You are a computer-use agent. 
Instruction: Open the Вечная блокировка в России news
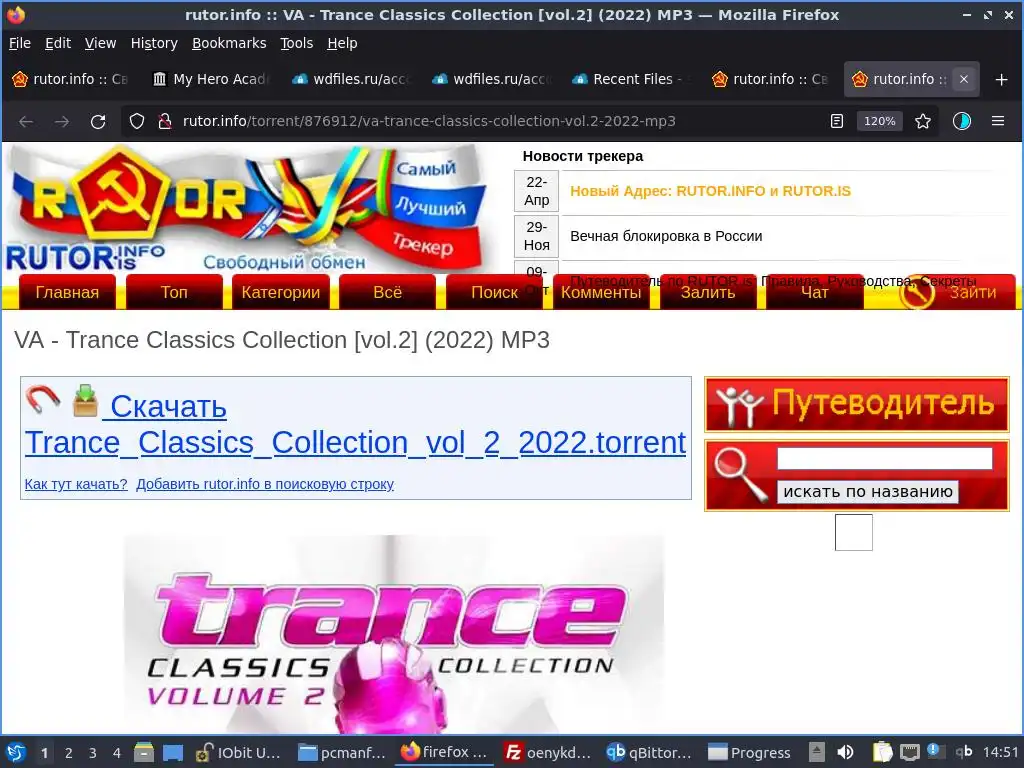coord(666,236)
